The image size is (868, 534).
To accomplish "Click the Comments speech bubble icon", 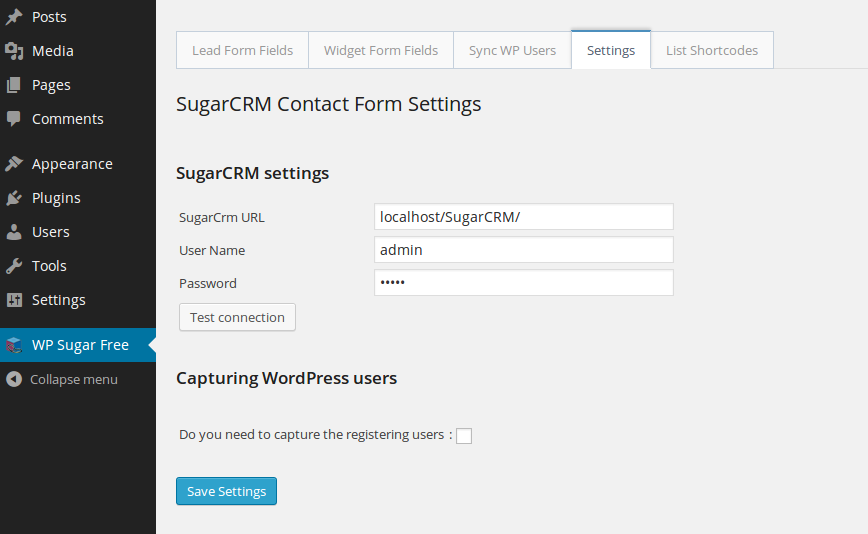I will coord(14,119).
